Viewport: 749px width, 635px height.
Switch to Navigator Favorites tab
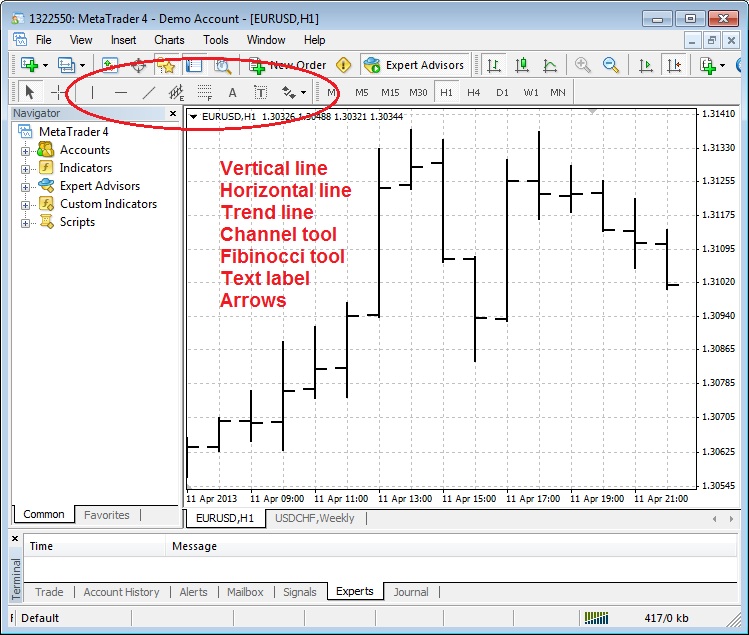(107, 515)
